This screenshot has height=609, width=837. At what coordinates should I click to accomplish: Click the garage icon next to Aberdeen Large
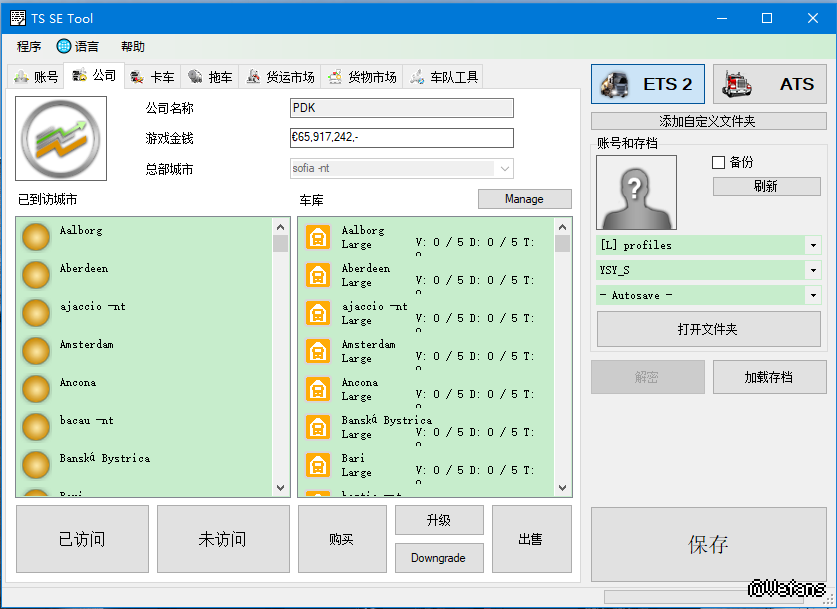(318, 275)
